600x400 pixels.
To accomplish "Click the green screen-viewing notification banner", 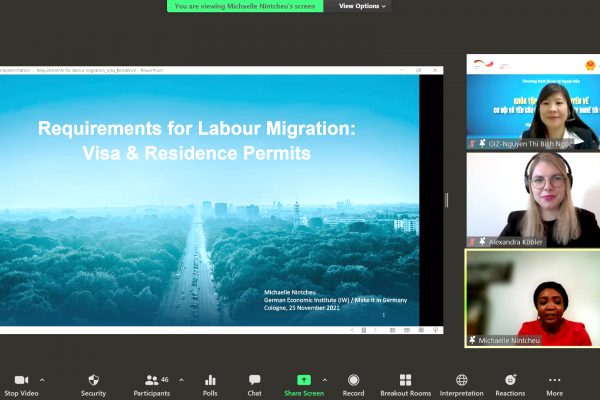I will coord(246,6).
